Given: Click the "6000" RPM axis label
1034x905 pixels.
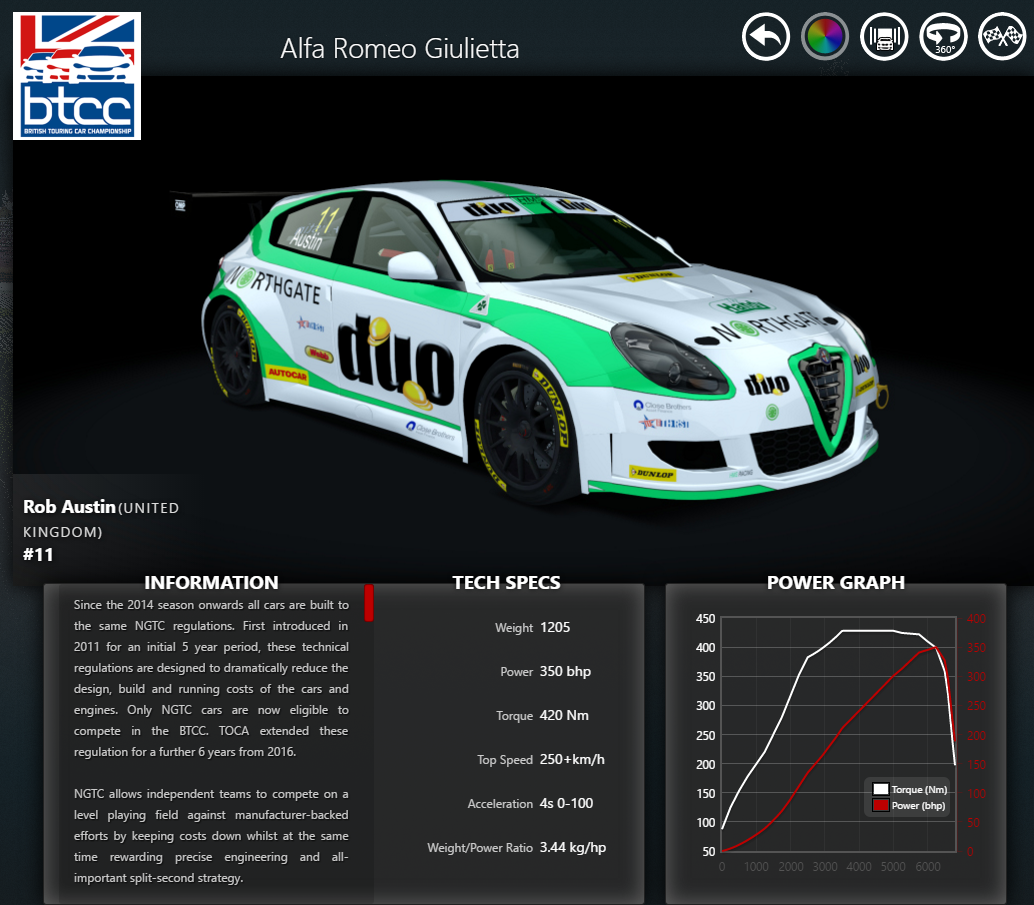Looking at the screenshot, I should (927, 867).
